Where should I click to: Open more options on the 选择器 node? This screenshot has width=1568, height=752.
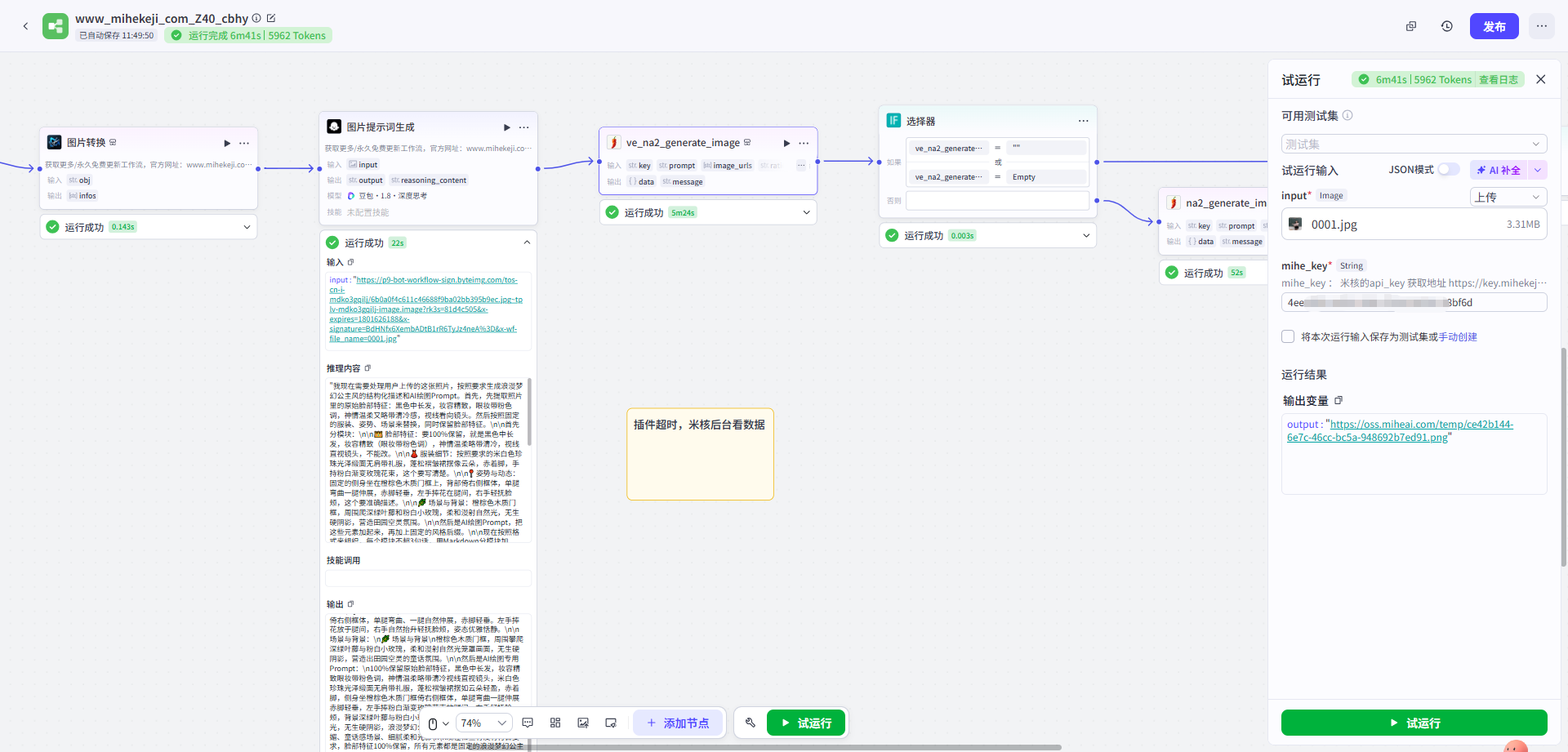coord(1083,121)
